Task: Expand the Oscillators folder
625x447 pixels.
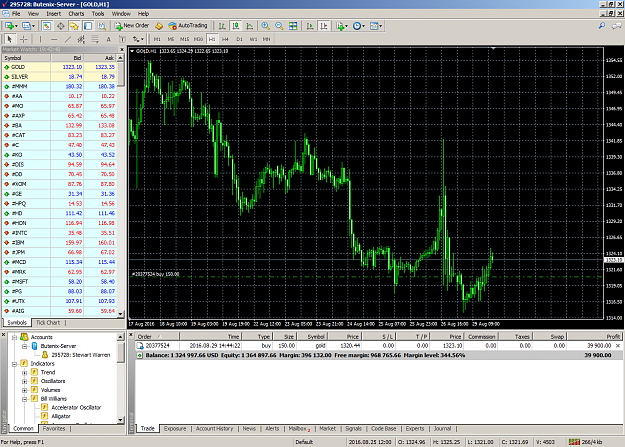Action: coord(25,381)
